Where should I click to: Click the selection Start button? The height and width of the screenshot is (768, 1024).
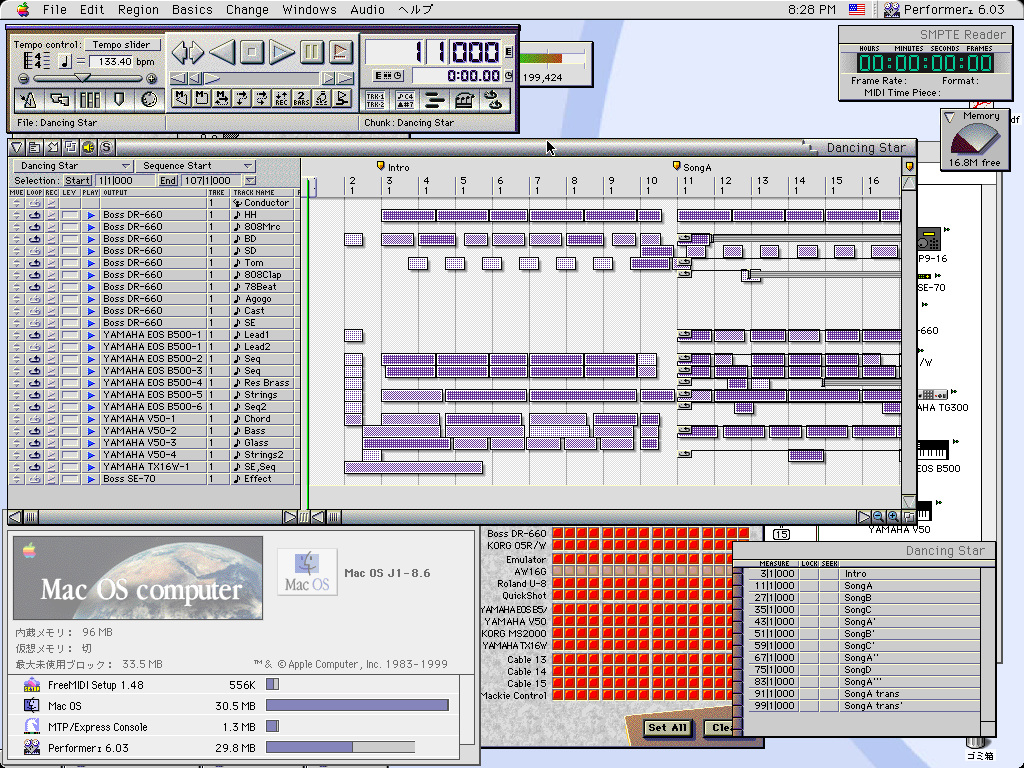(x=78, y=180)
